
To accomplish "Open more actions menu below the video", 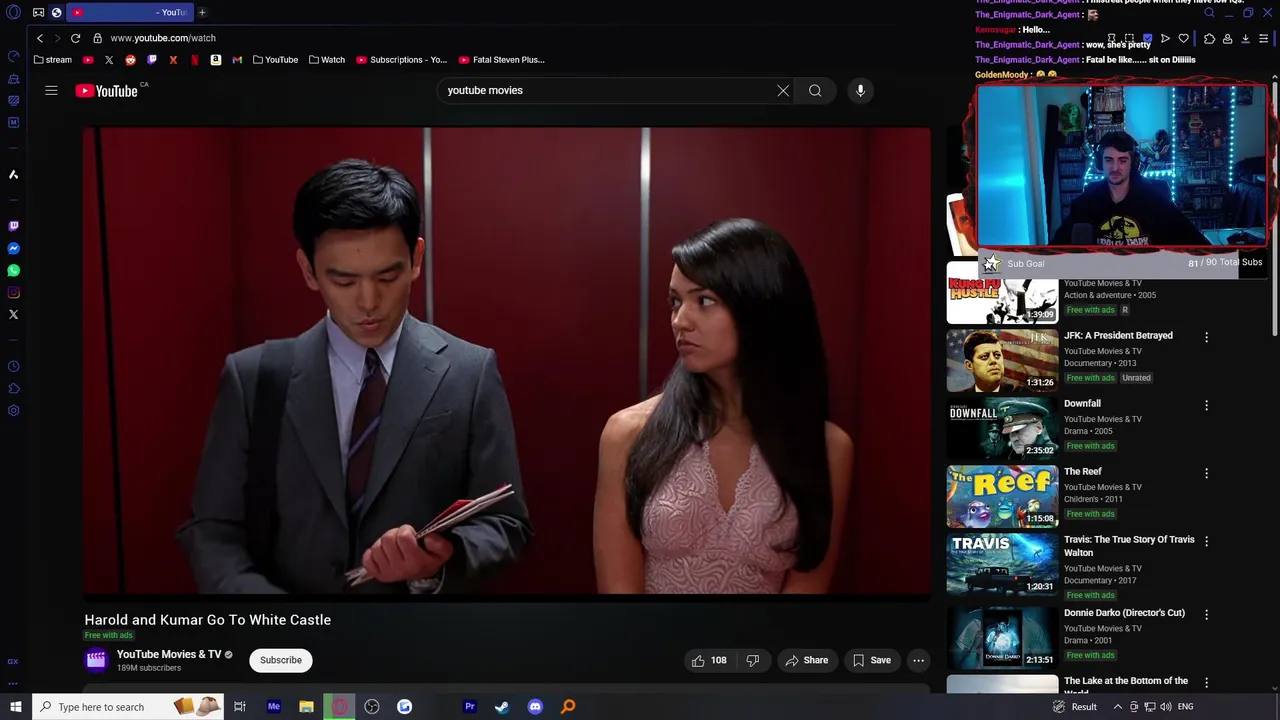I will (918, 660).
